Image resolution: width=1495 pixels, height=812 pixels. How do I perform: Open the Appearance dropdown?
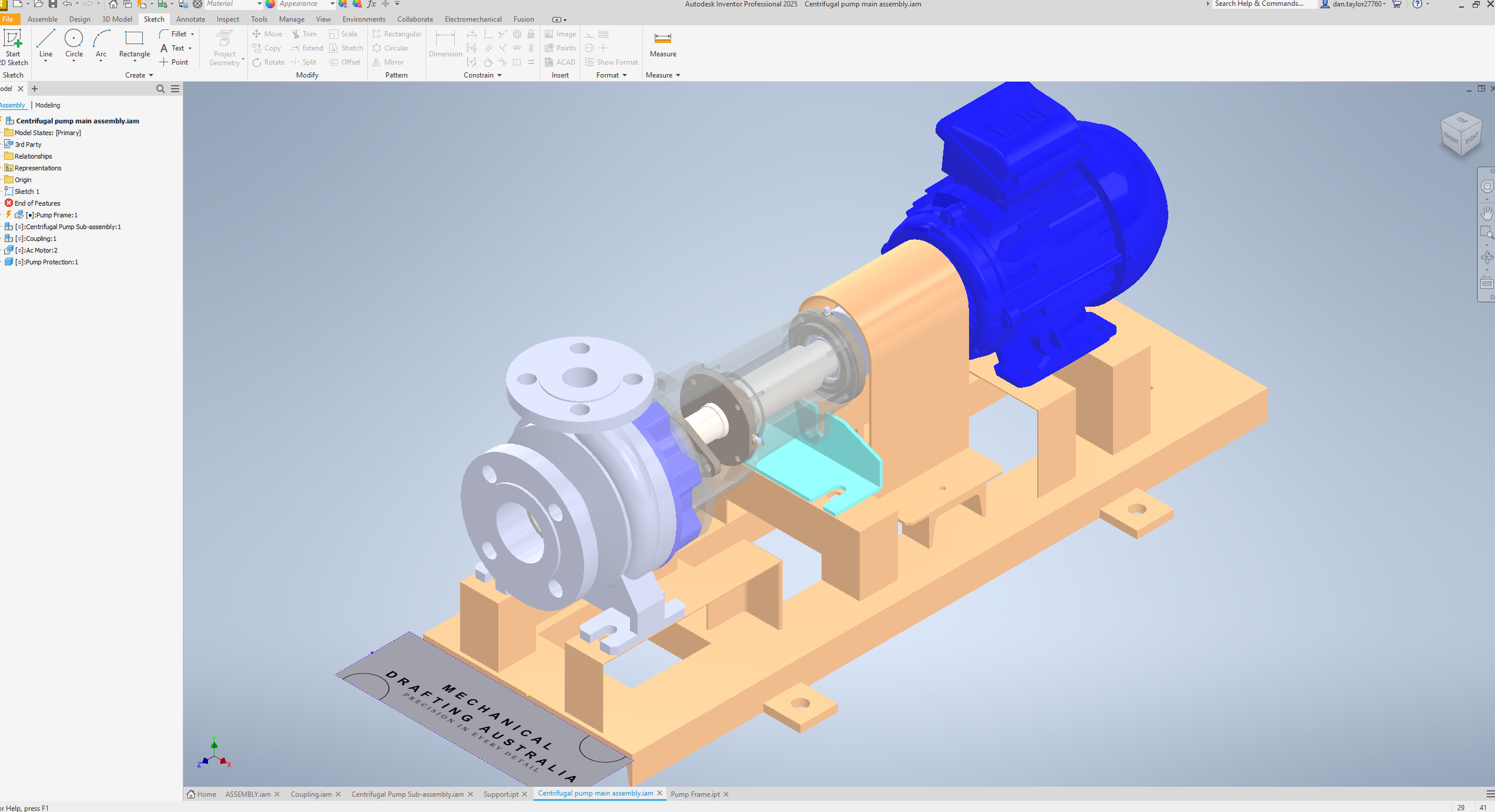coord(332,4)
